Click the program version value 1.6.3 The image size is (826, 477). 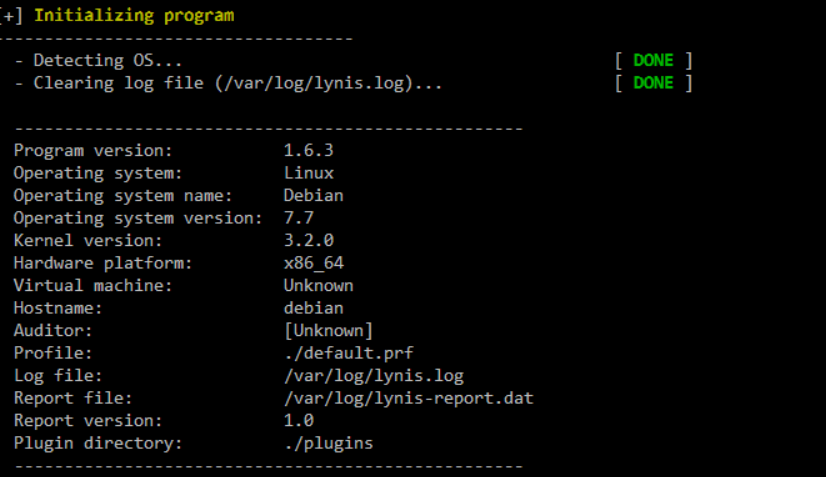(308, 151)
